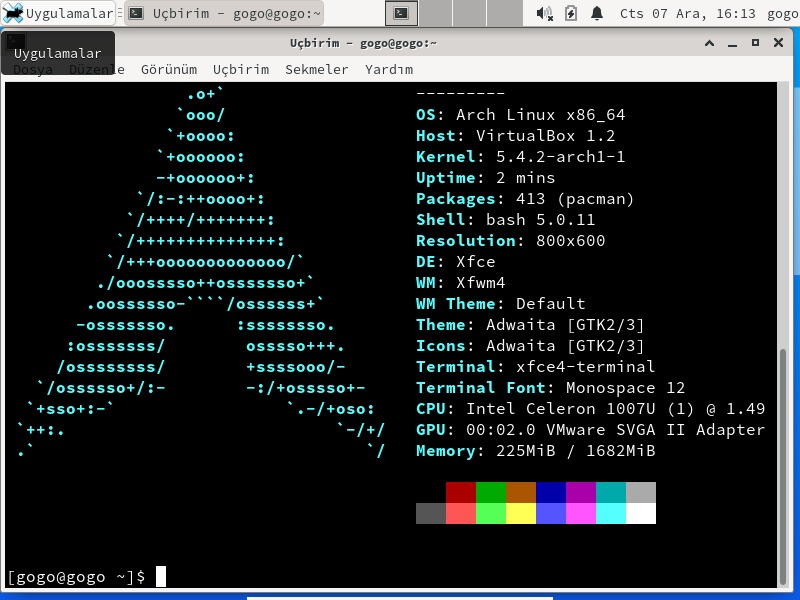Viewport: 800px width, 600px height.
Task: Click the bright cyan color block
Action: 611,513
